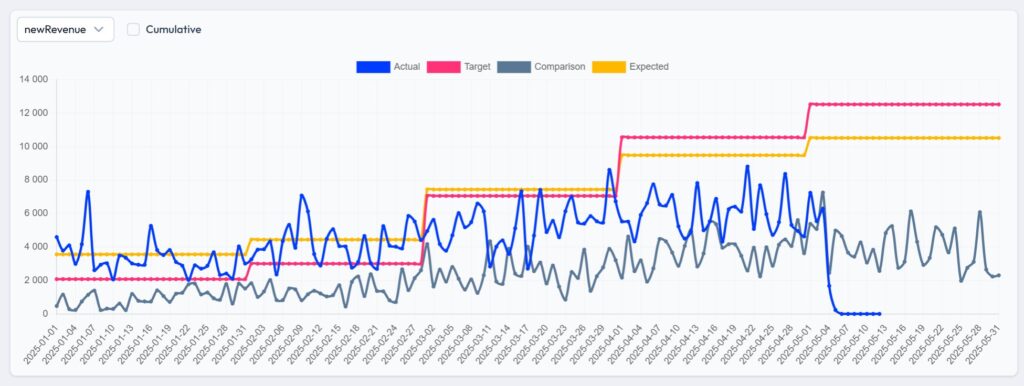This screenshot has height=386, width=1024.
Task: Toggle the Actual series legend label
Action: [406, 67]
